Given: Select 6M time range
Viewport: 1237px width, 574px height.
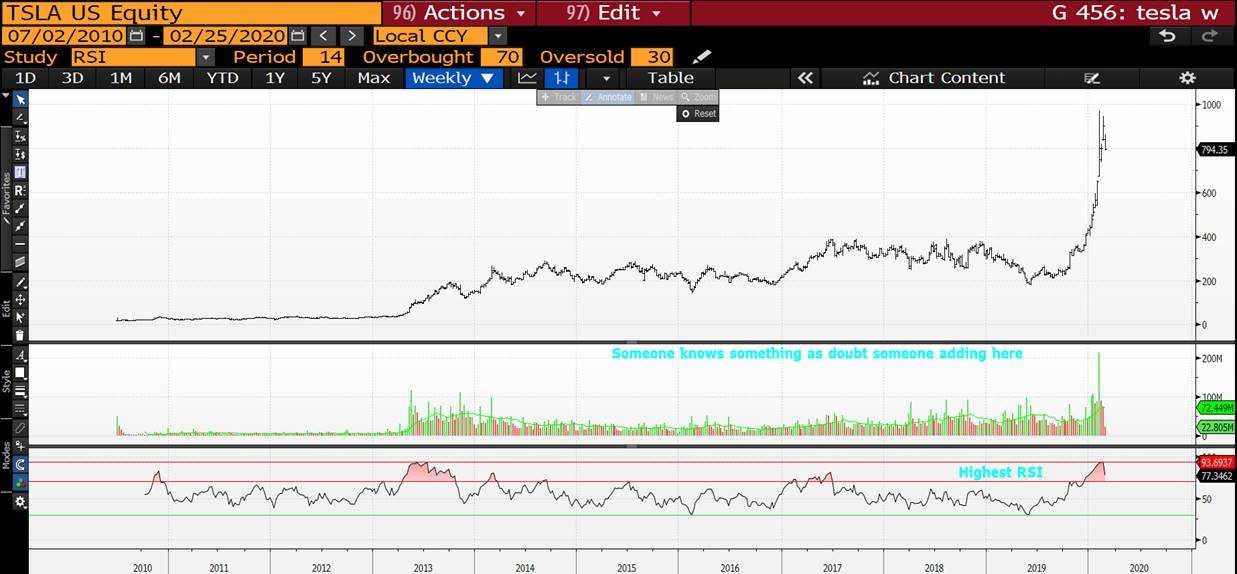Looking at the screenshot, I should pyautogui.click(x=170, y=78).
